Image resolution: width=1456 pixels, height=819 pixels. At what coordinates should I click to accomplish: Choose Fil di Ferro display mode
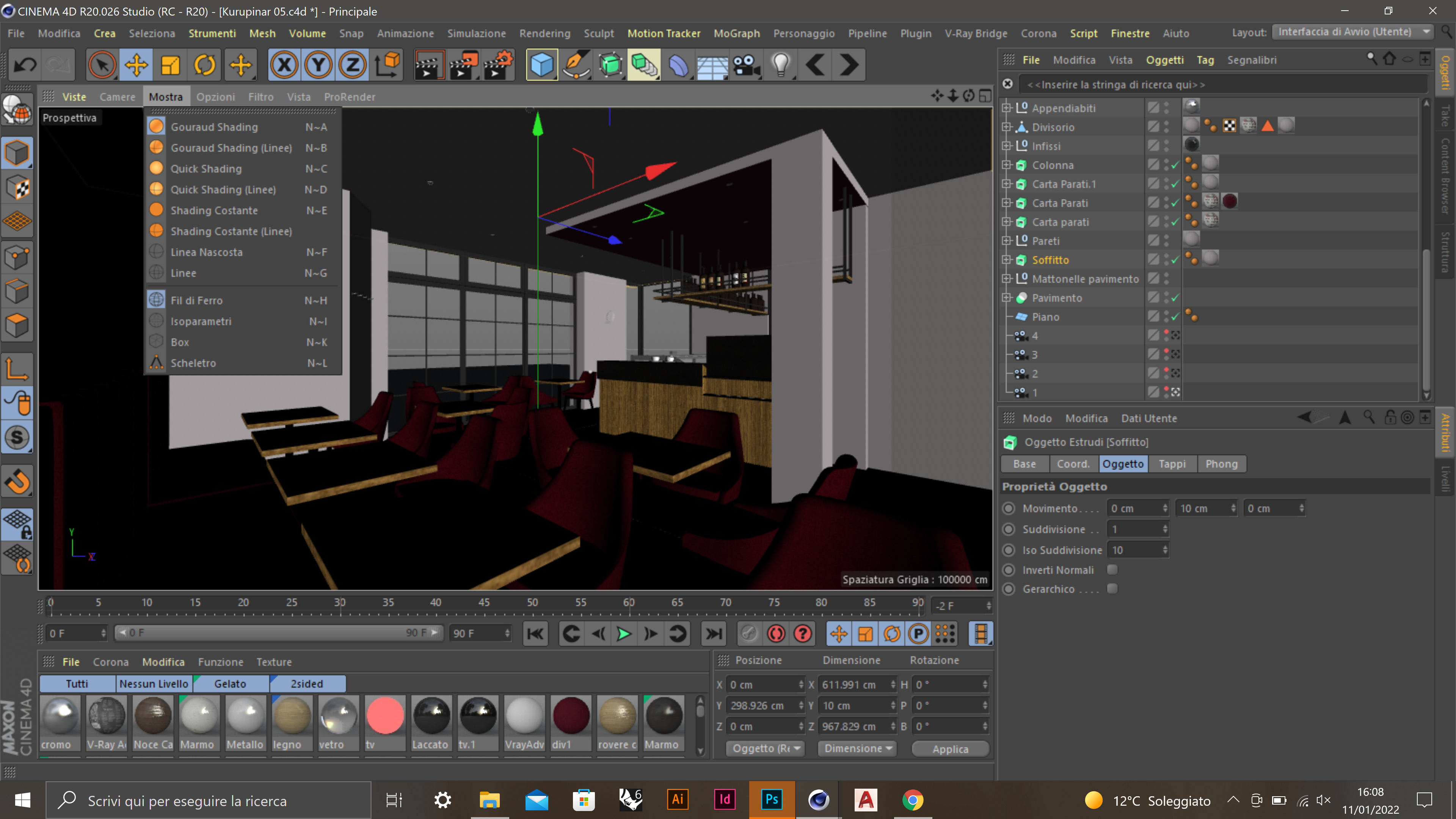[x=196, y=300]
